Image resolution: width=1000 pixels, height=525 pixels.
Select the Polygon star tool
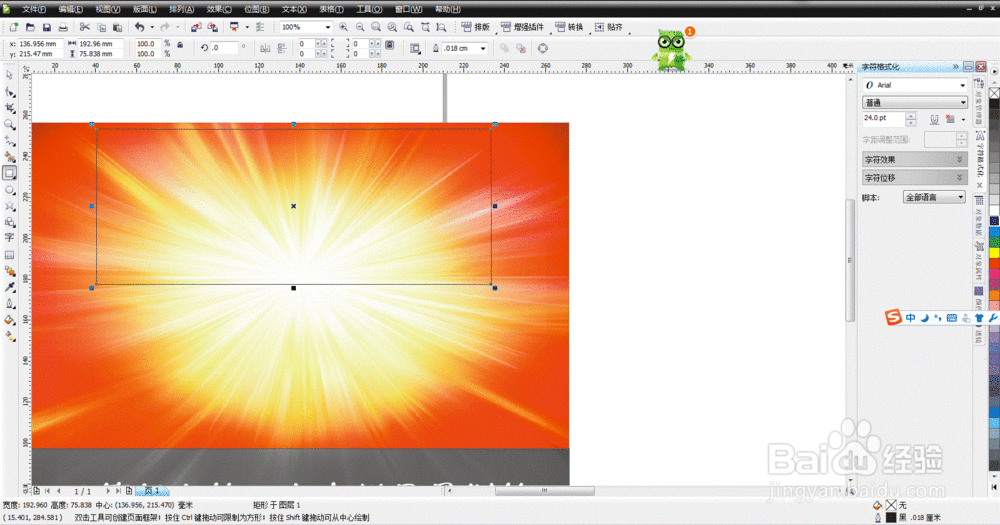tap(10, 206)
